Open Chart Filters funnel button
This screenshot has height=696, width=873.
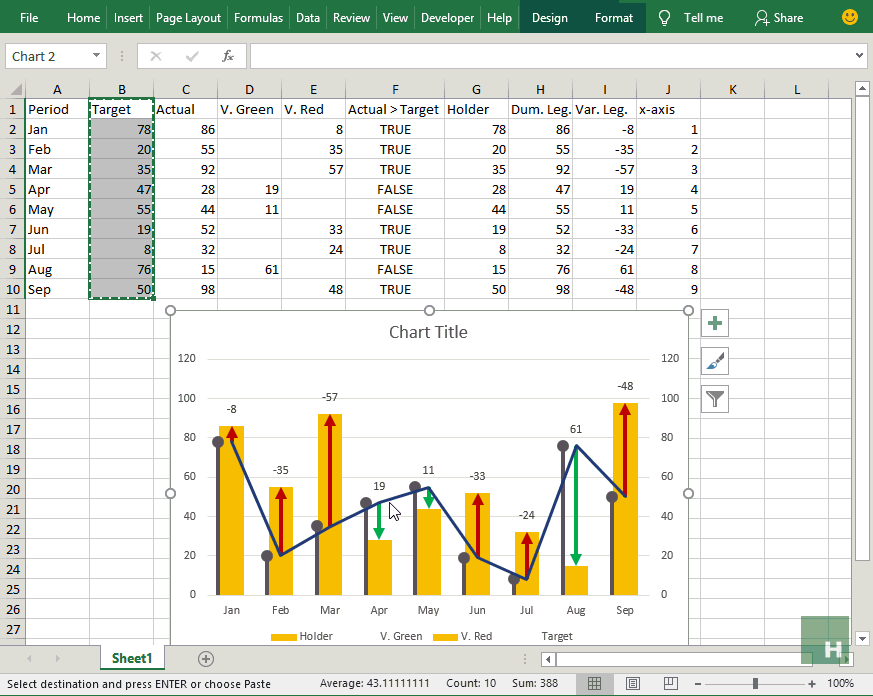point(715,399)
